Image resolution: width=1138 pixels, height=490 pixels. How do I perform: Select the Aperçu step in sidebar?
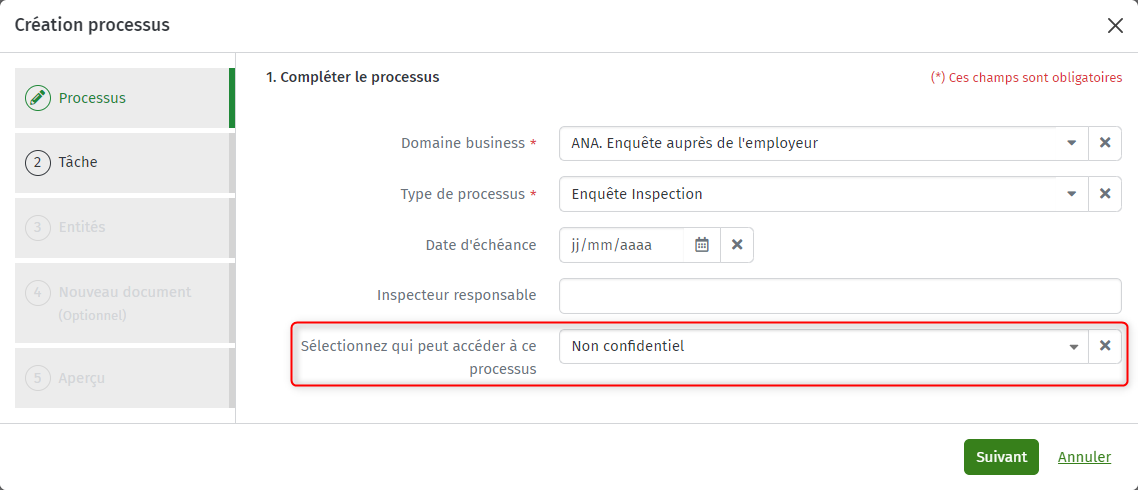124,377
